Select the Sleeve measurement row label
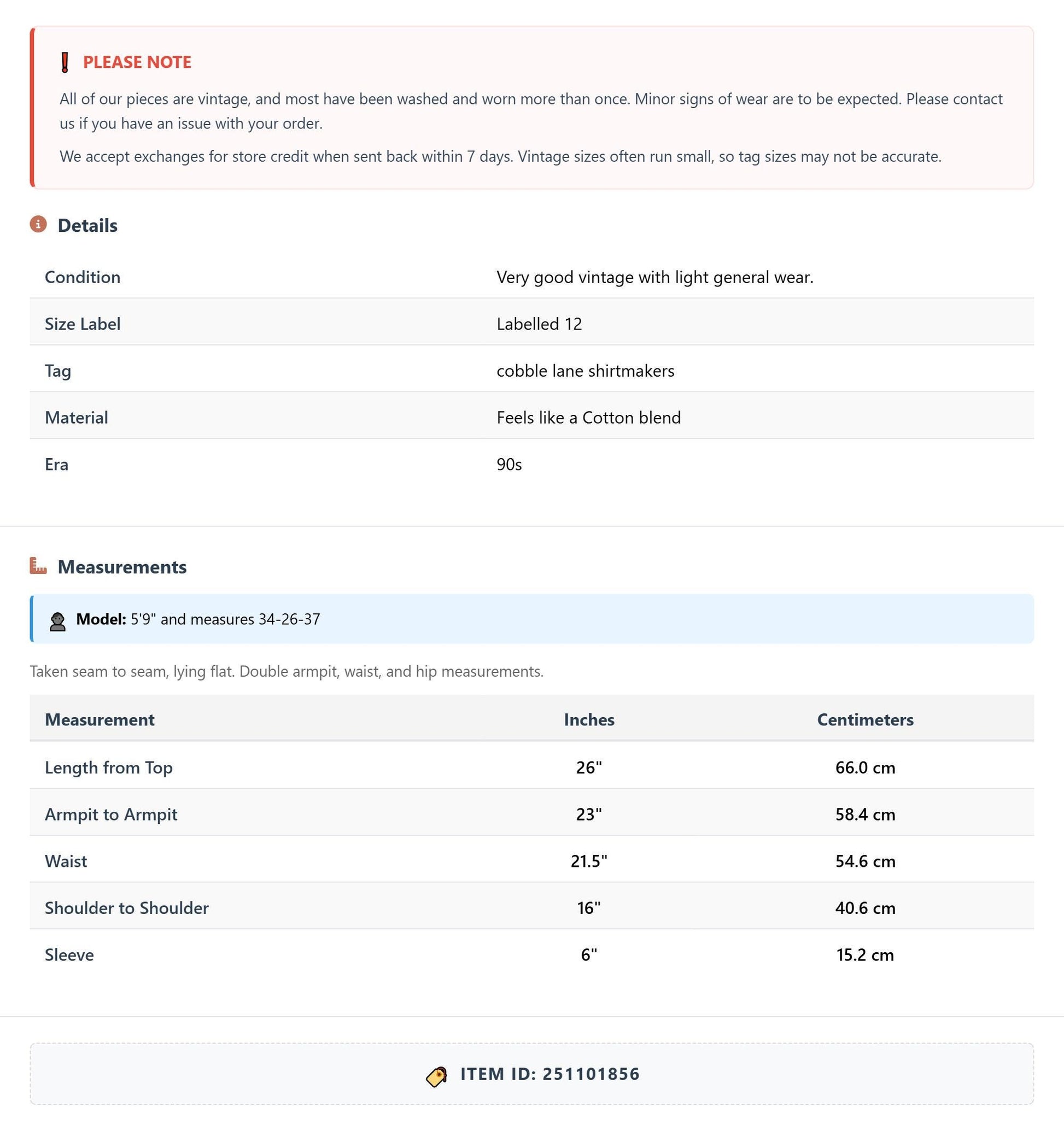Screen dimensions: 1064x1131 69,954
